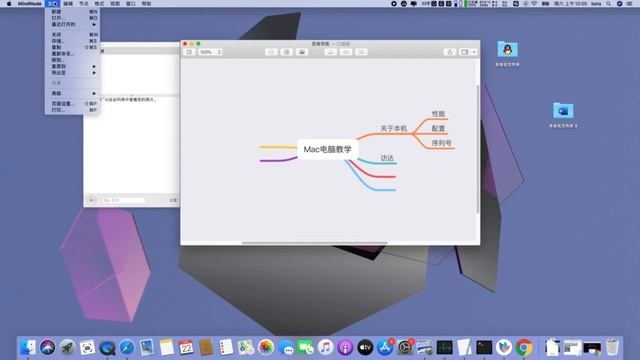Select the 访达 branch node
This screenshot has width=640, height=360.
pos(387,158)
